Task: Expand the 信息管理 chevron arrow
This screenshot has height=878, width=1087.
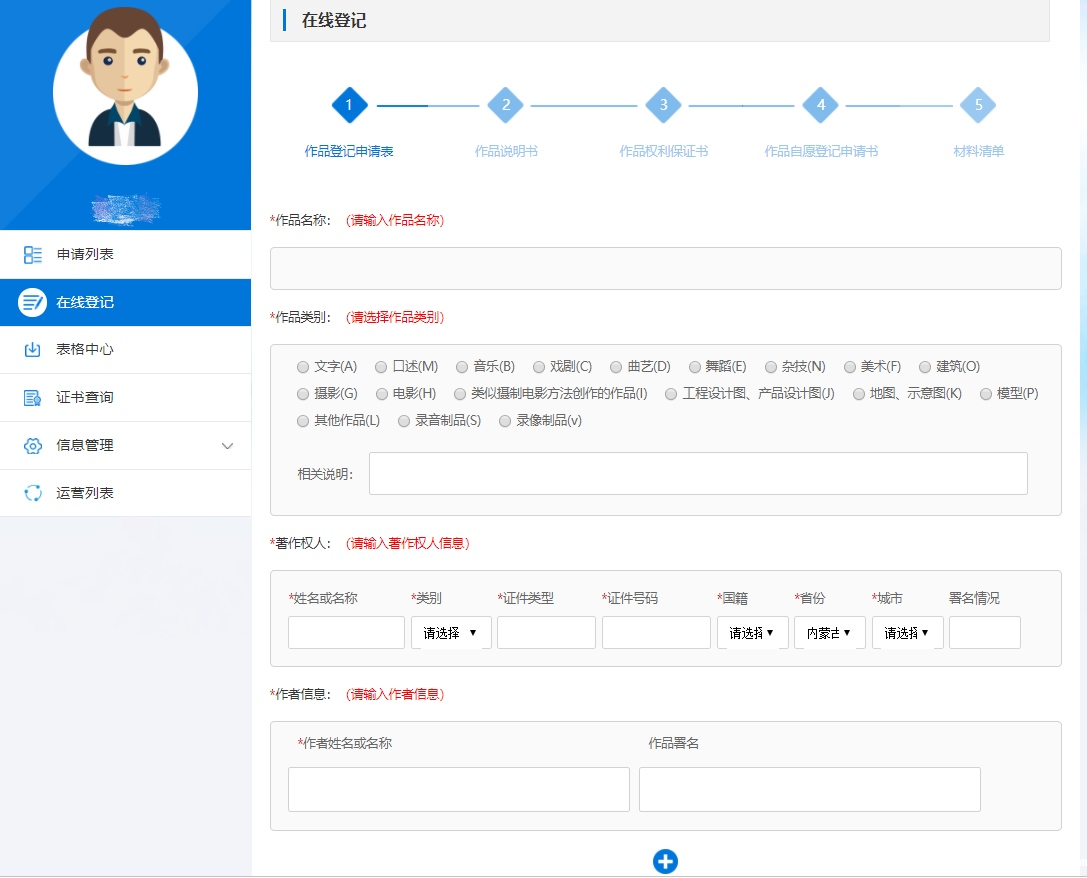Action: coord(227,446)
